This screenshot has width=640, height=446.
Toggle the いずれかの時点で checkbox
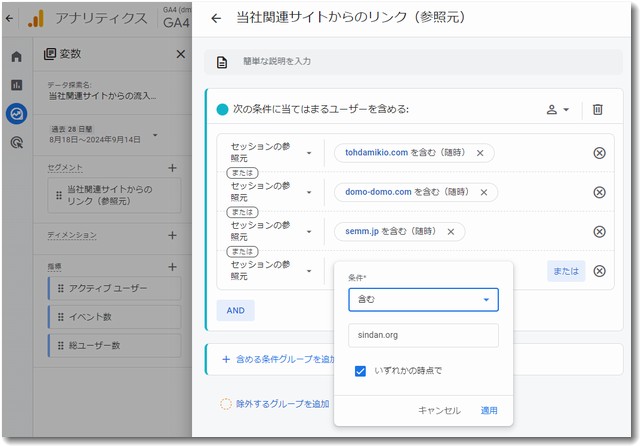click(x=361, y=371)
